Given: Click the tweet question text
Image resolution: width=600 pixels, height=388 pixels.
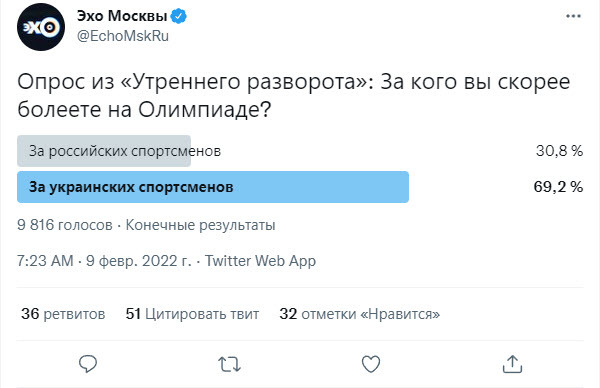Looking at the screenshot, I should click(293, 96).
